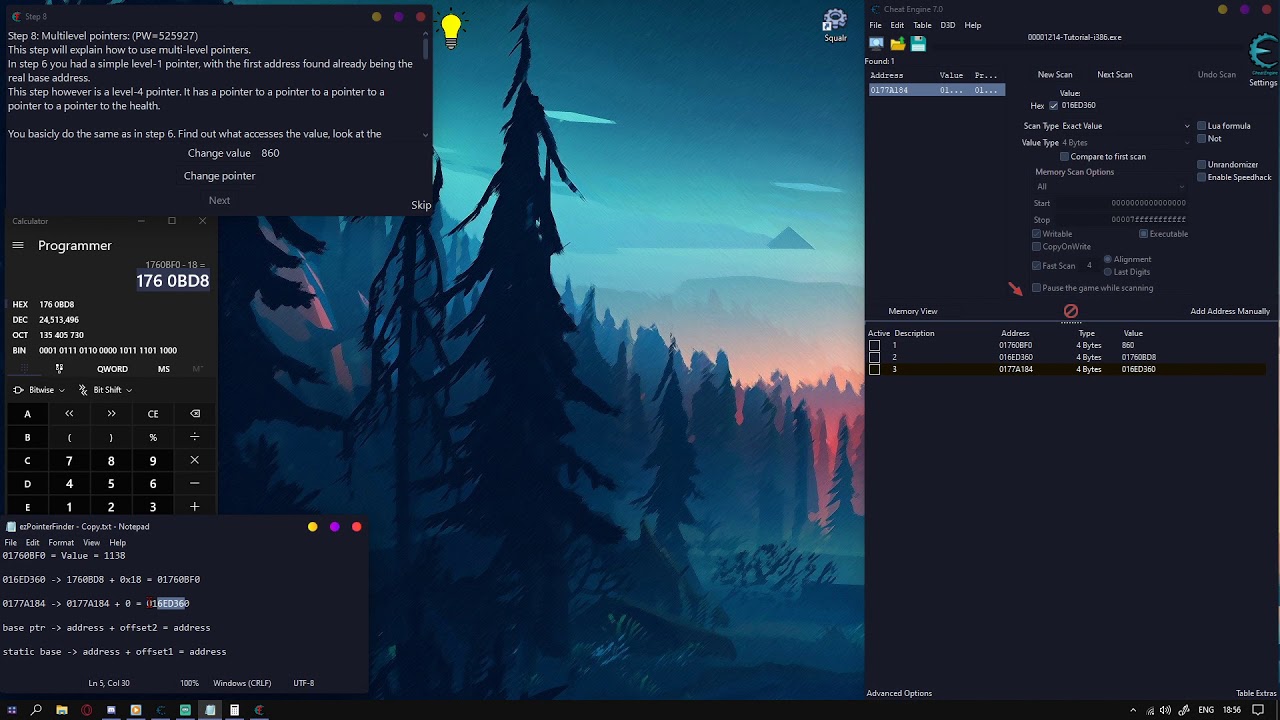Enable the Lua formula checkbox
1280x720 pixels.
coord(1201,126)
